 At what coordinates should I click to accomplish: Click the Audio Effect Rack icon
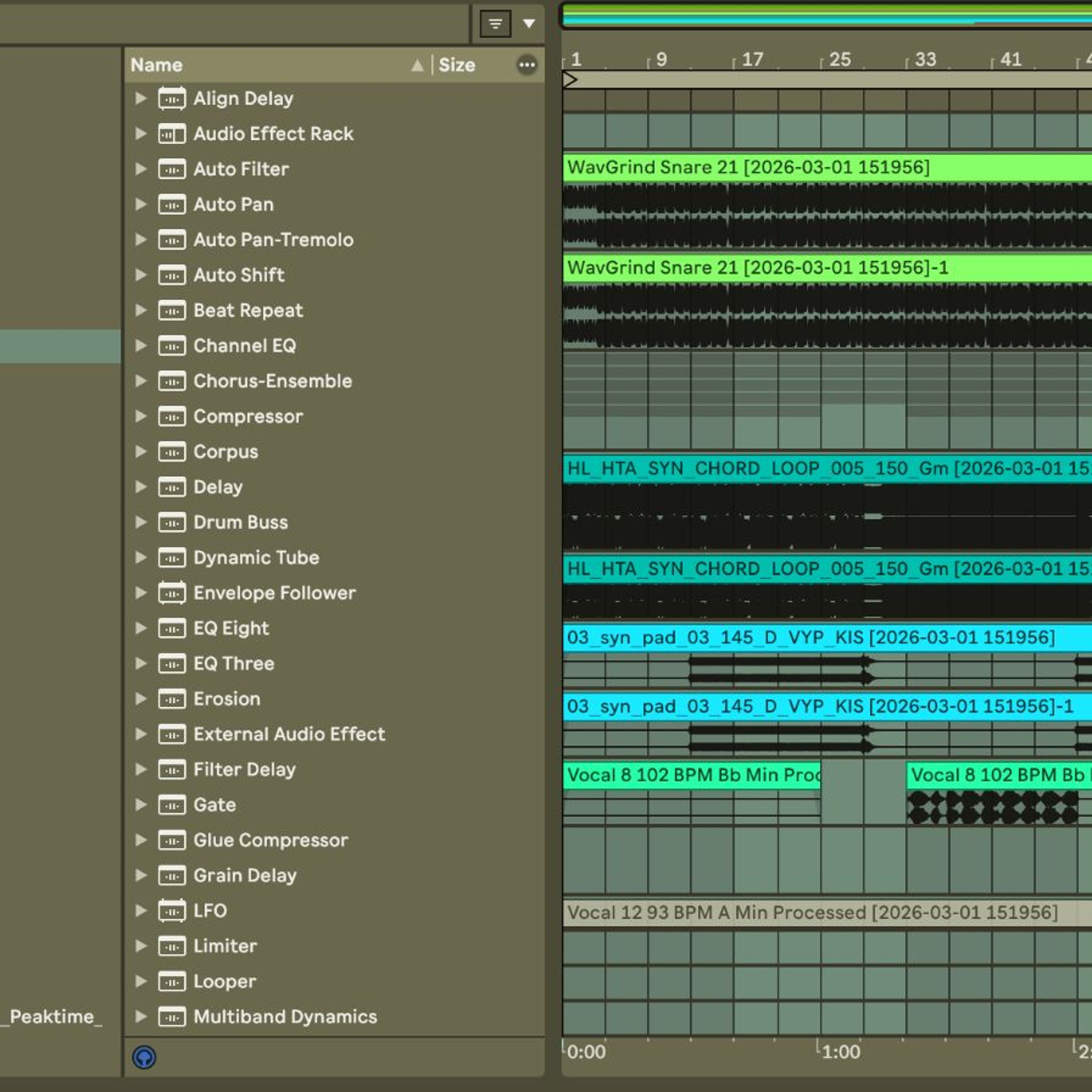point(172,134)
